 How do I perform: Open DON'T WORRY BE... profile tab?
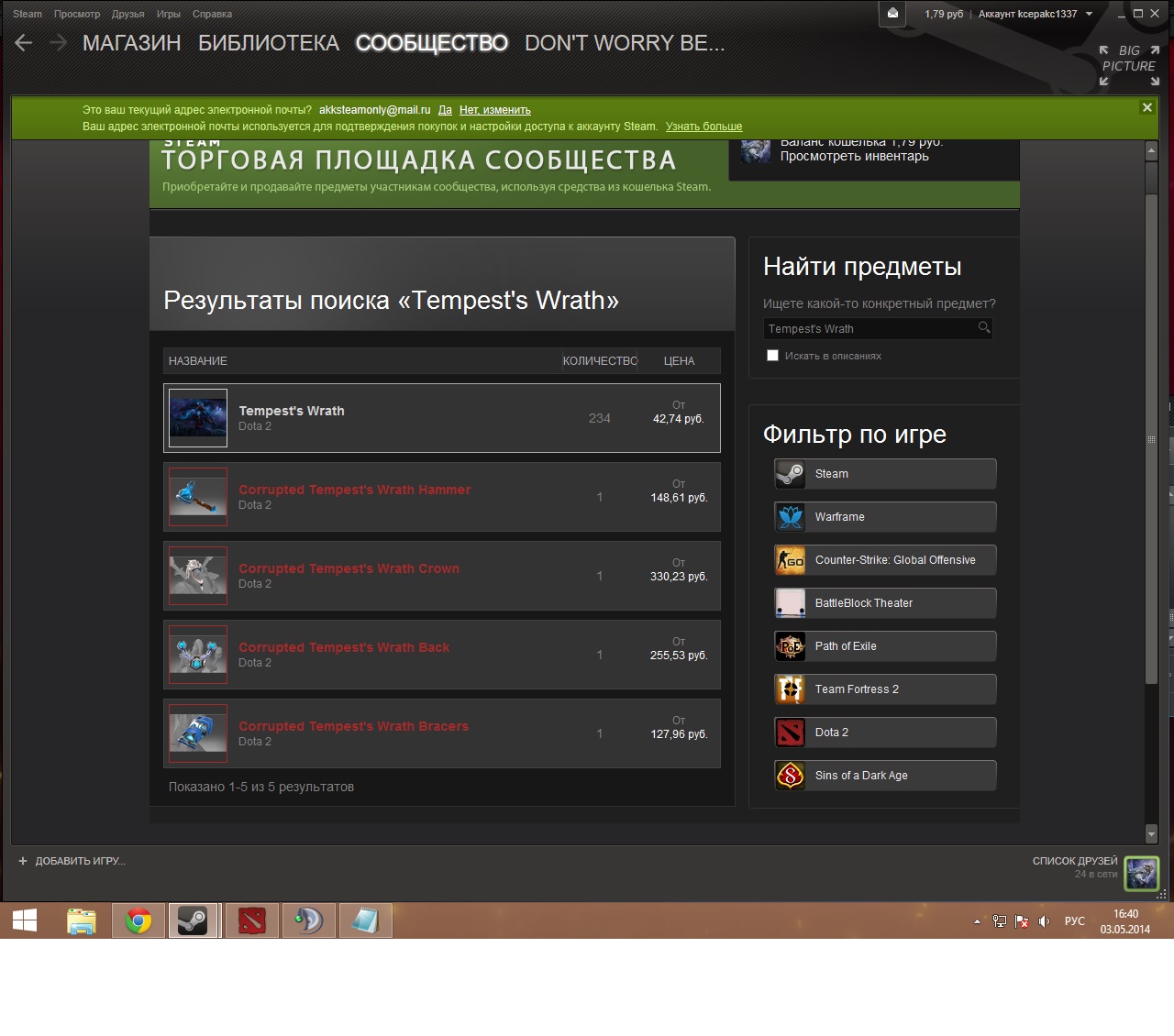[625, 43]
